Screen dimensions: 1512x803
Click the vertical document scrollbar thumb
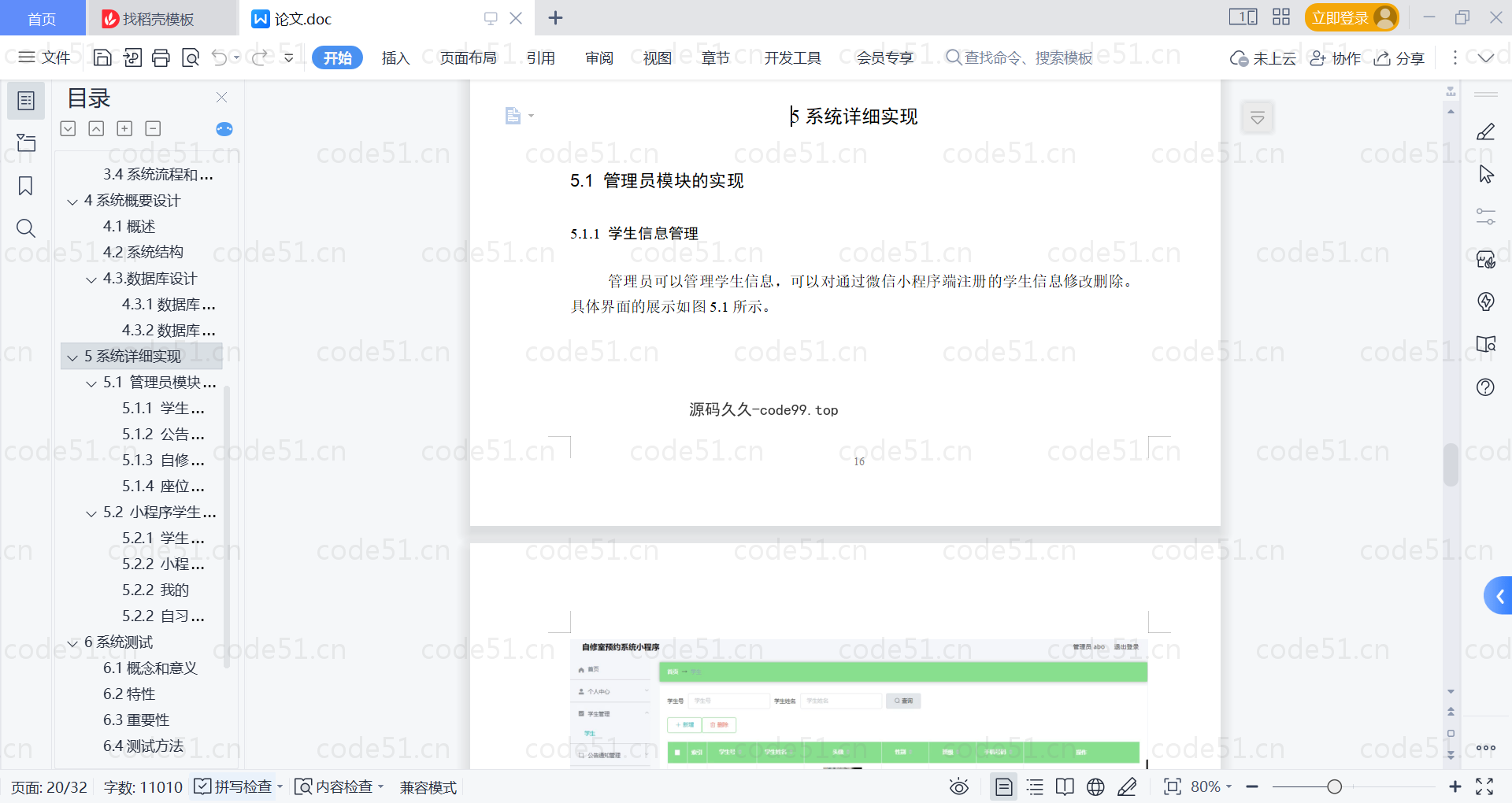(1451, 464)
